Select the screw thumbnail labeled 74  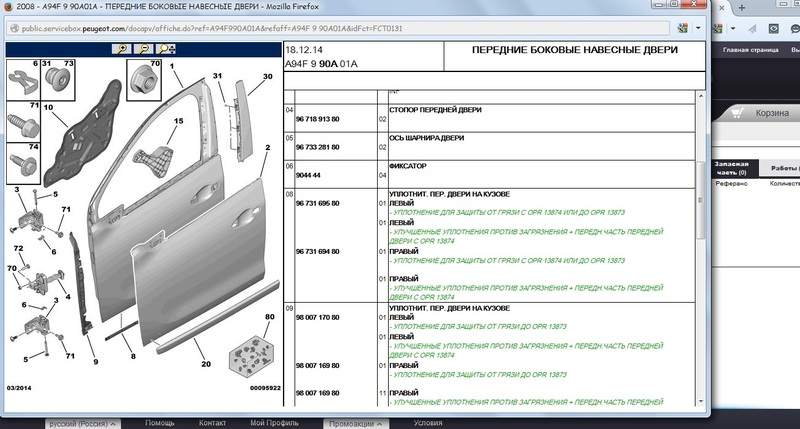pos(23,163)
